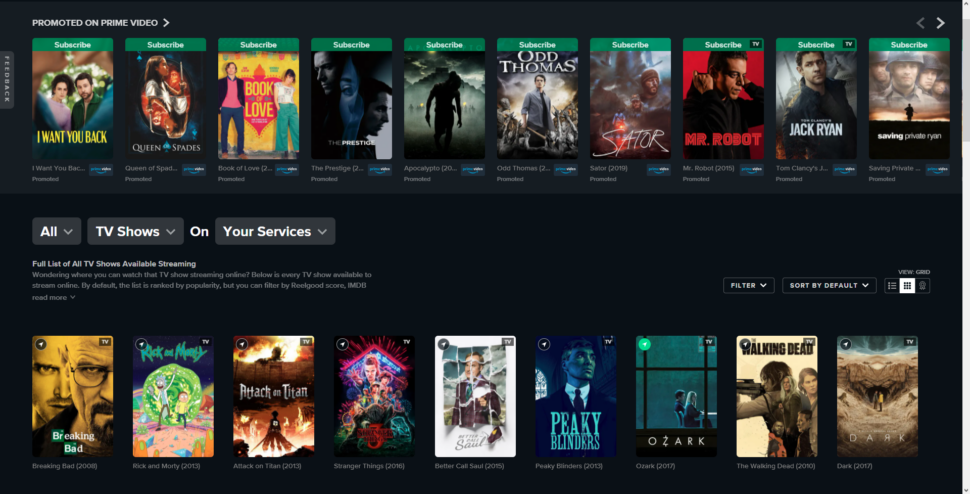Click Prime Video logo under Odd Thomas
970x494 pixels.
(x=565, y=169)
